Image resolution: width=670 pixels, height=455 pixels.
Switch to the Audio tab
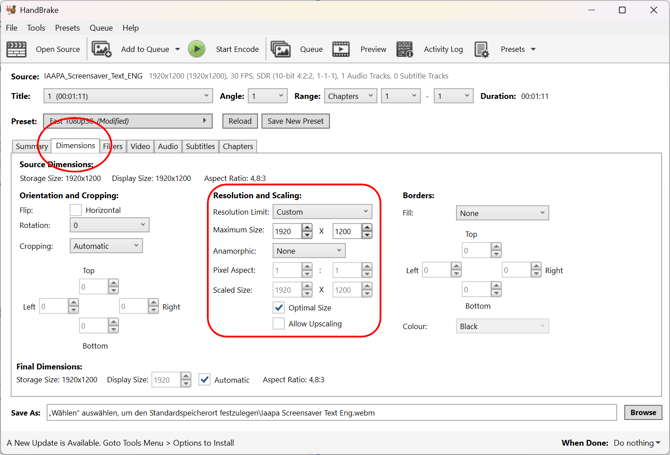pos(168,146)
